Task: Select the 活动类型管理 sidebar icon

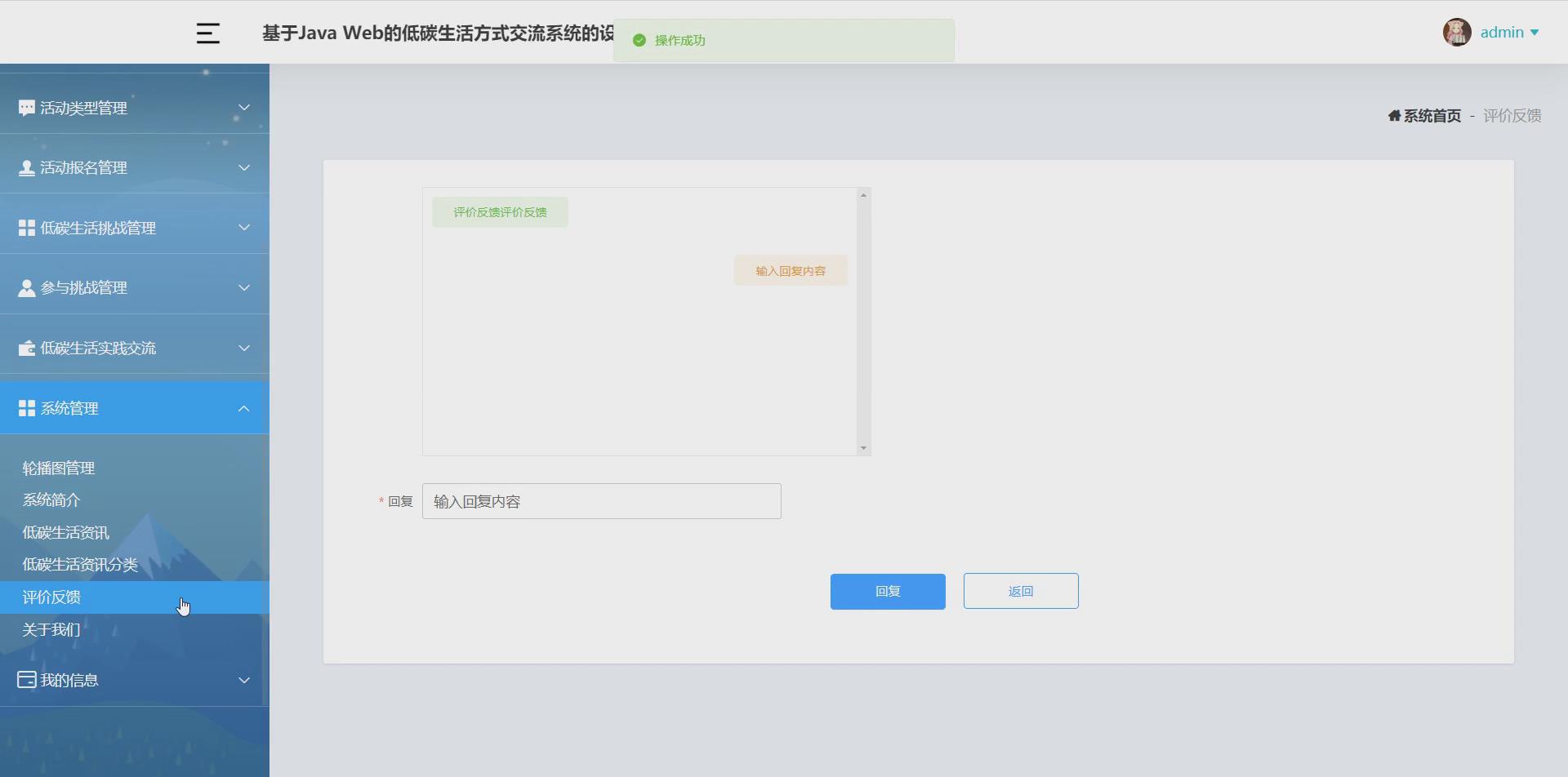Action: tap(25, 107)
